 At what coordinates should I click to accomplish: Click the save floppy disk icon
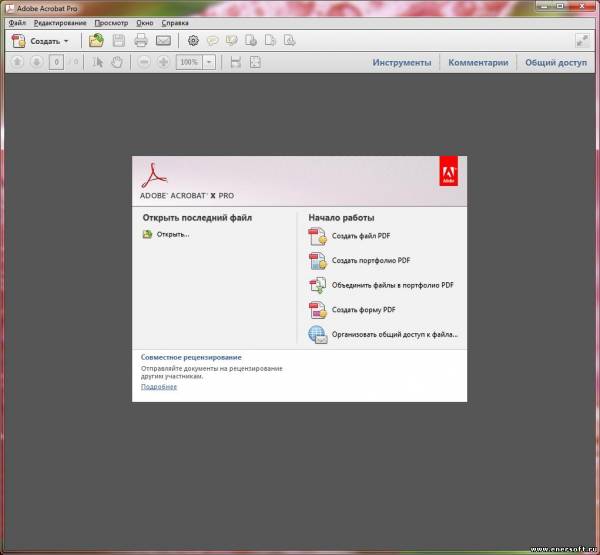[119, 41]
